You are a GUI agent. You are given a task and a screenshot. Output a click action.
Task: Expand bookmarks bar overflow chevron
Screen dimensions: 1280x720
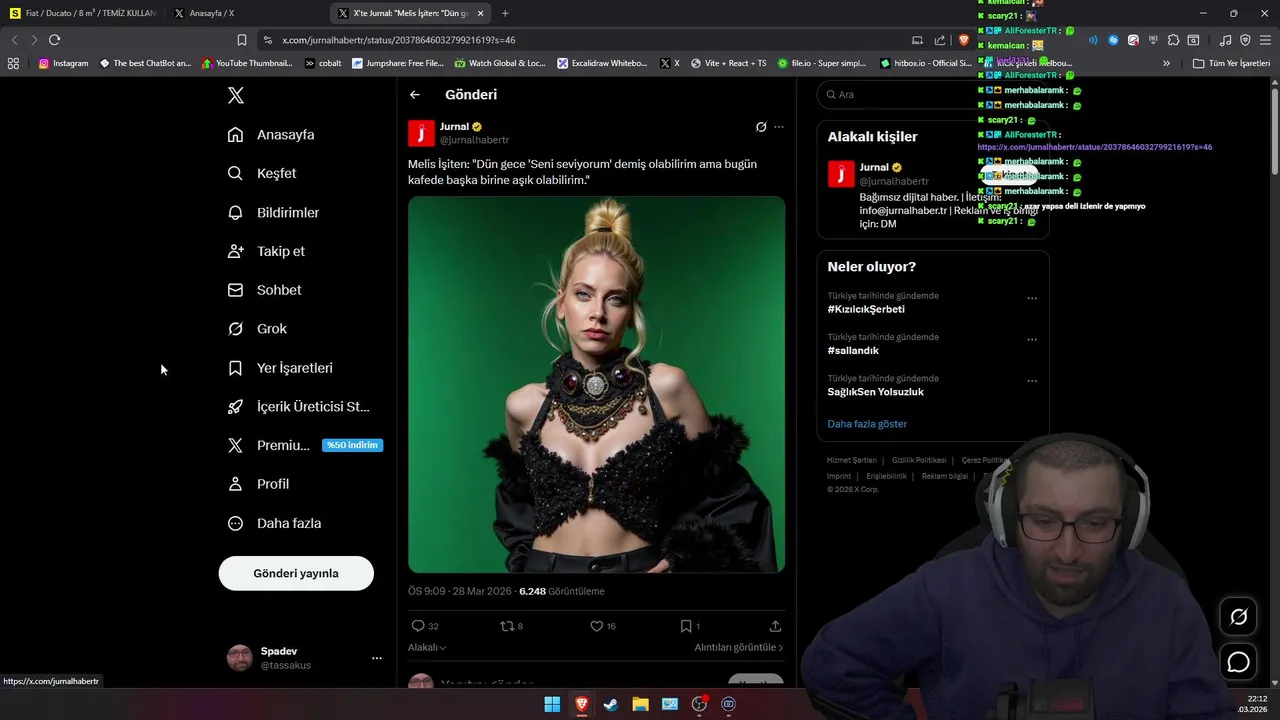[1166, 63]
